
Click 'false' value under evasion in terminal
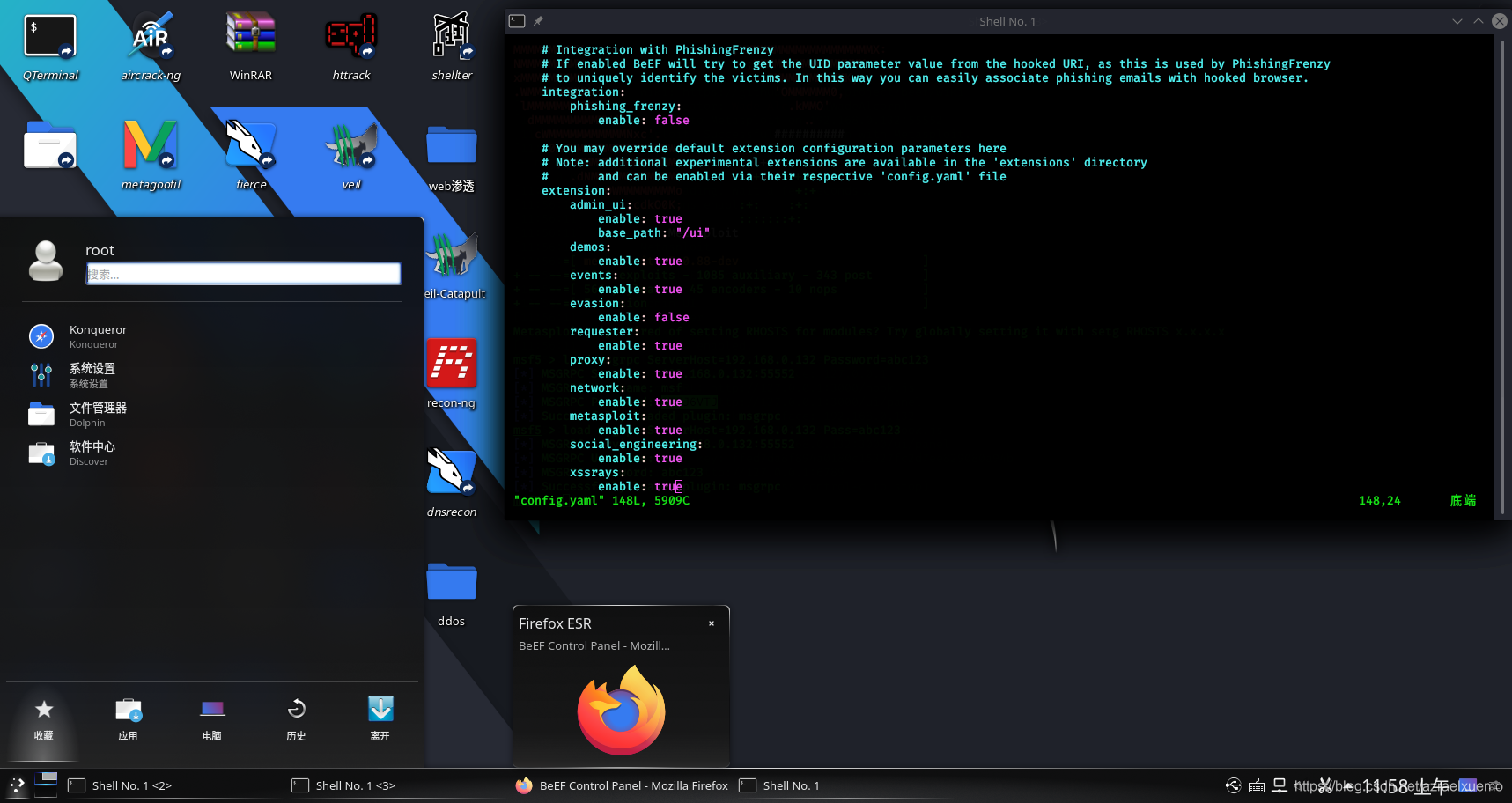(672, 317)
